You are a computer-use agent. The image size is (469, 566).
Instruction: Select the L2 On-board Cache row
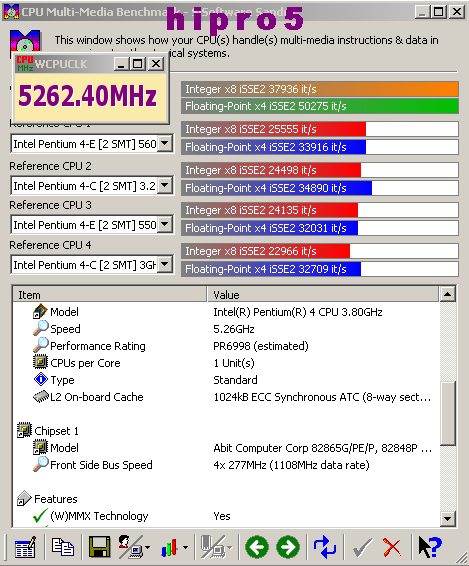[226, 397]
